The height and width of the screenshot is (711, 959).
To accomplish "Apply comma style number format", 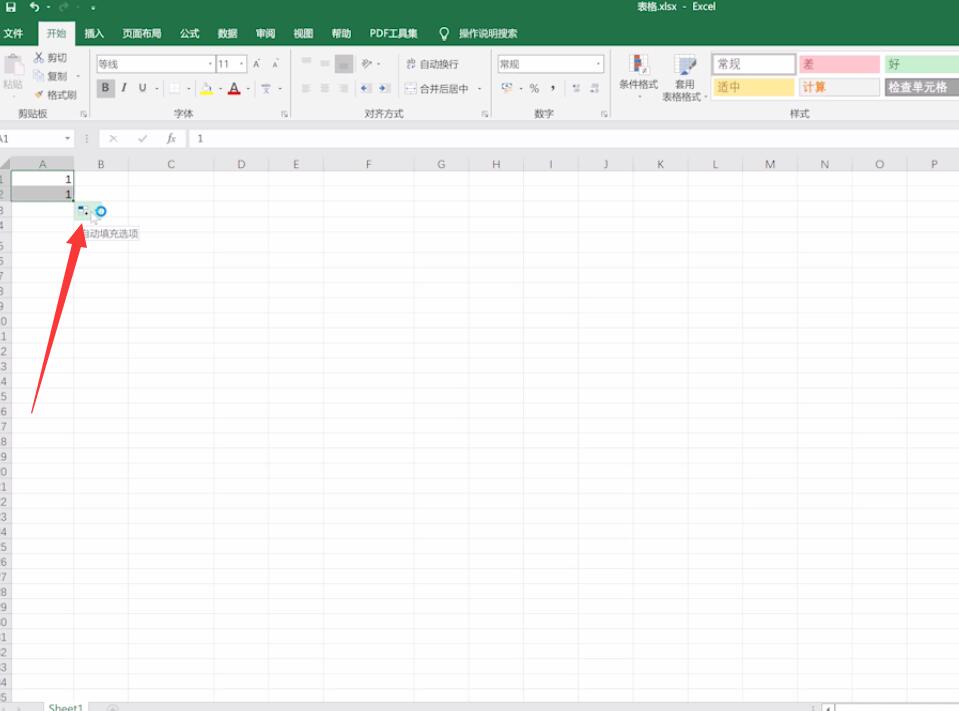I will 553,89.
